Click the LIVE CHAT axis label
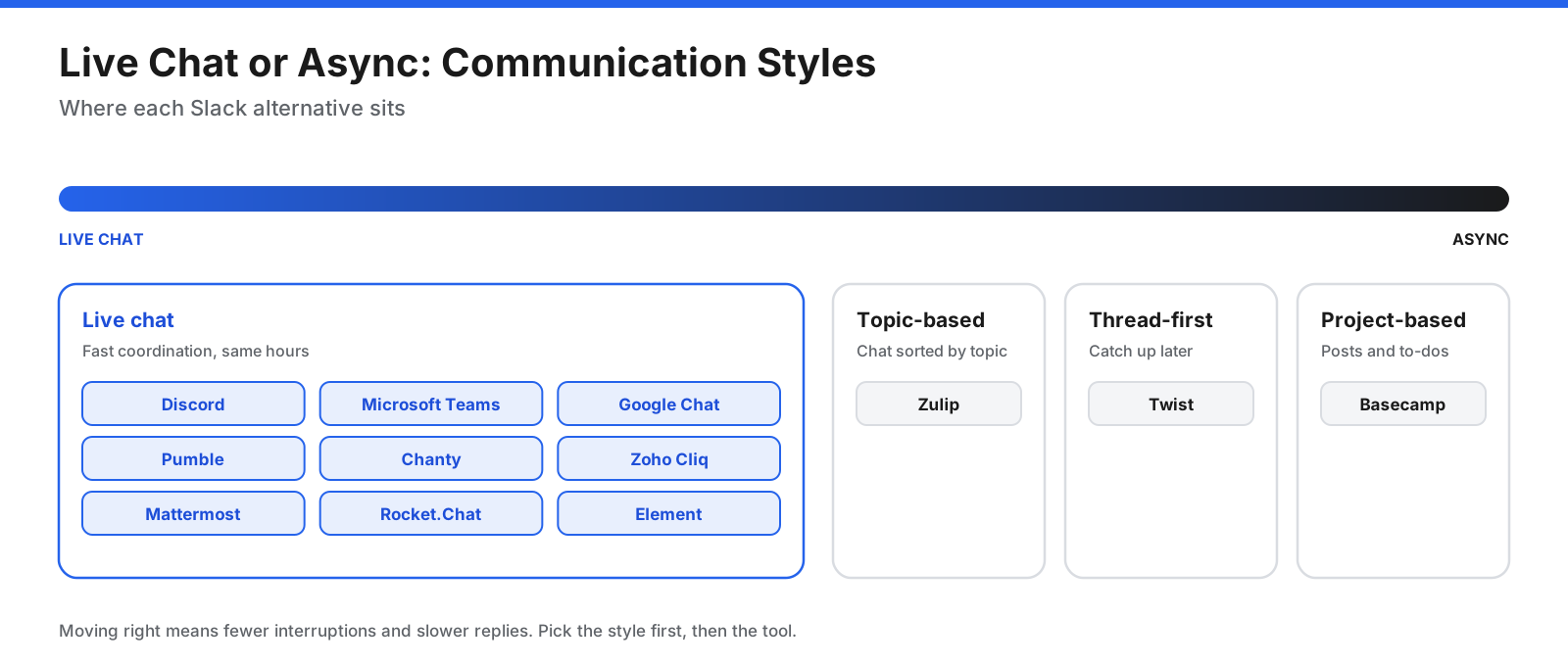This screenshot has width=1568, height=666. pos(101,239)
